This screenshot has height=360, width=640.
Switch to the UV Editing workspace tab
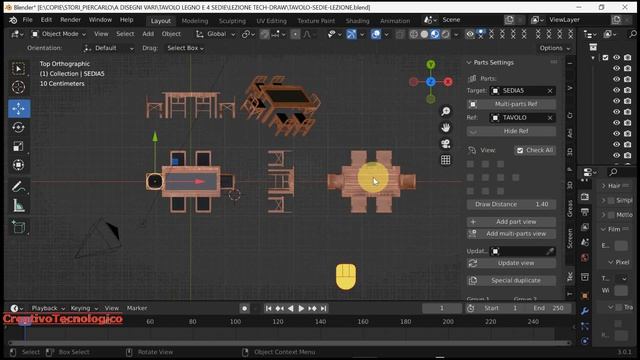tap(271, 20)
